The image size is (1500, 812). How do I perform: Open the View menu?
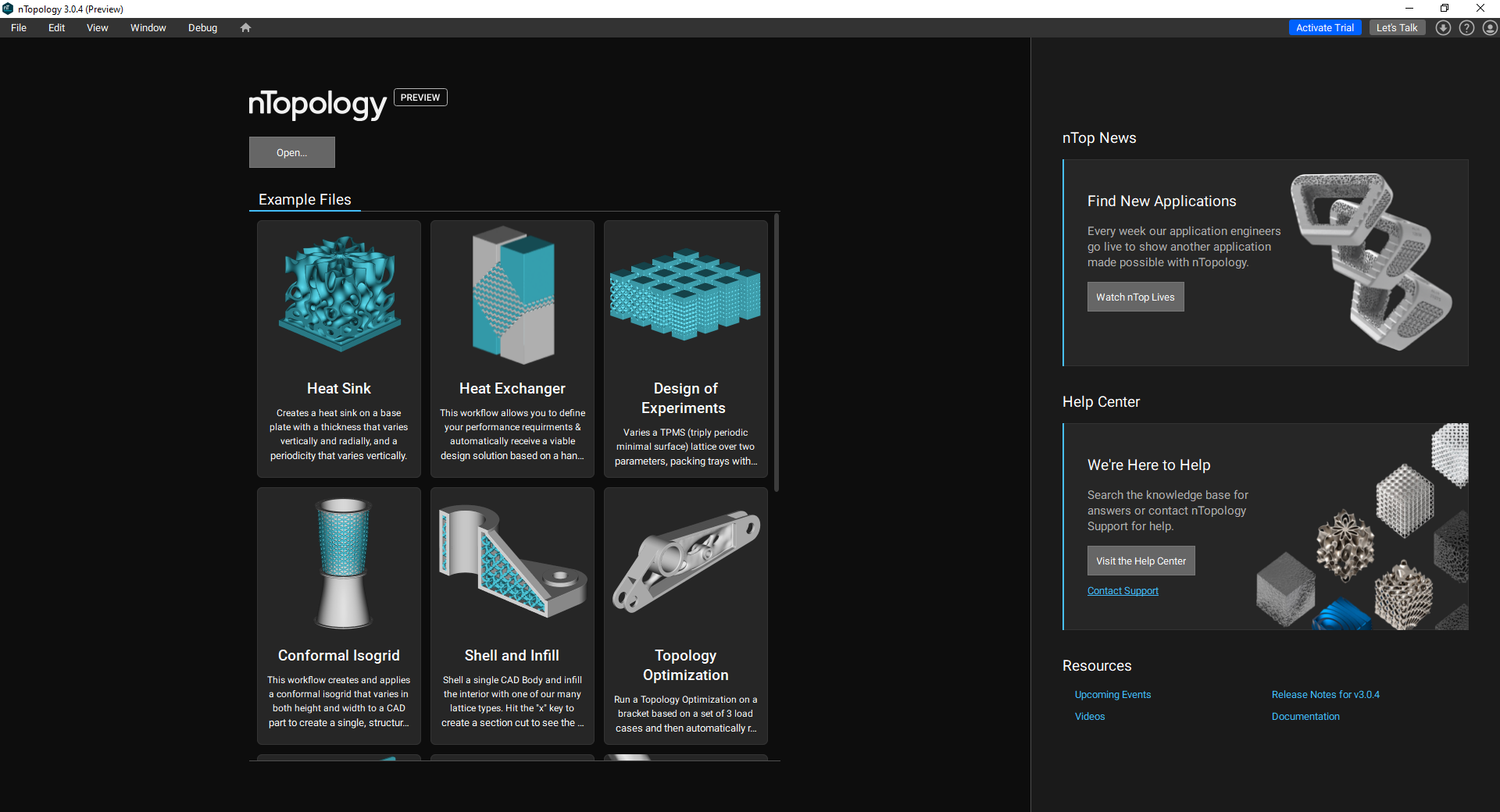pos(97,27)
